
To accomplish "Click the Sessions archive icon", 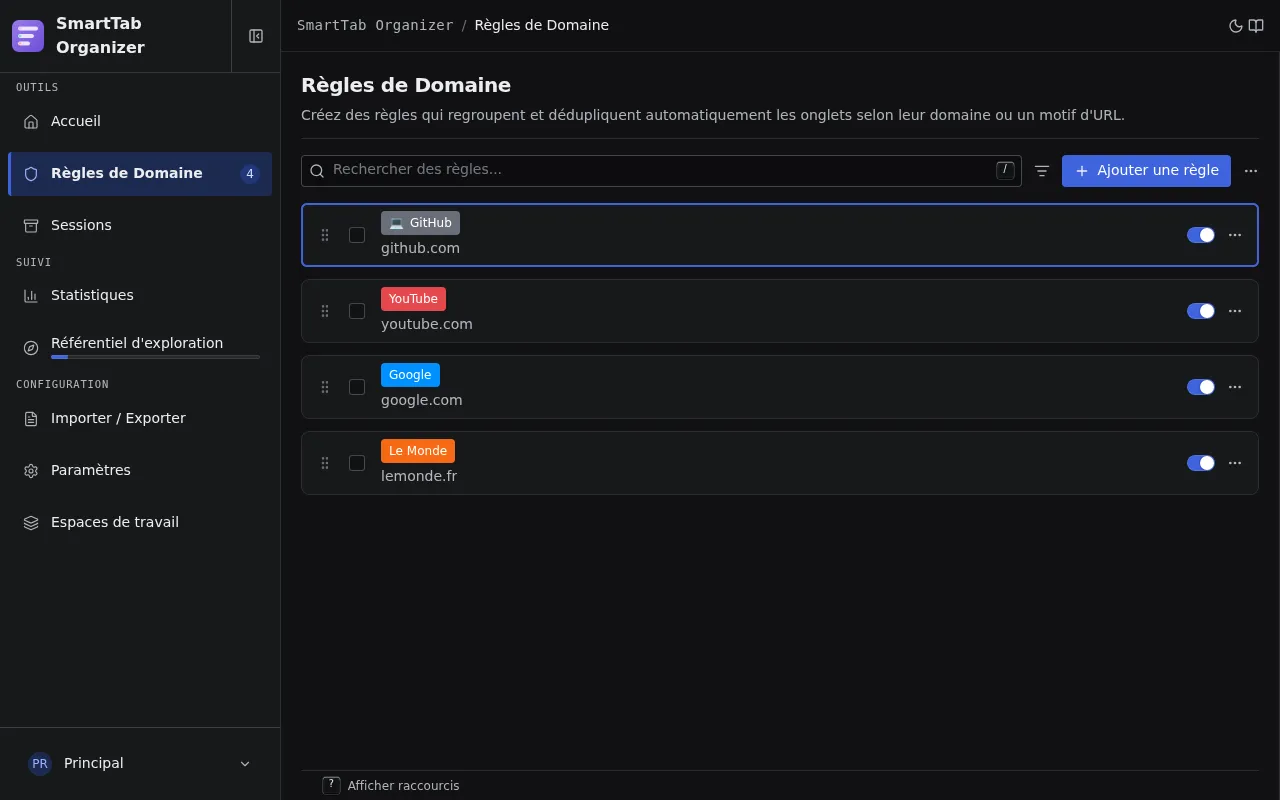I will pyautogui.click(x=31, y=226).
